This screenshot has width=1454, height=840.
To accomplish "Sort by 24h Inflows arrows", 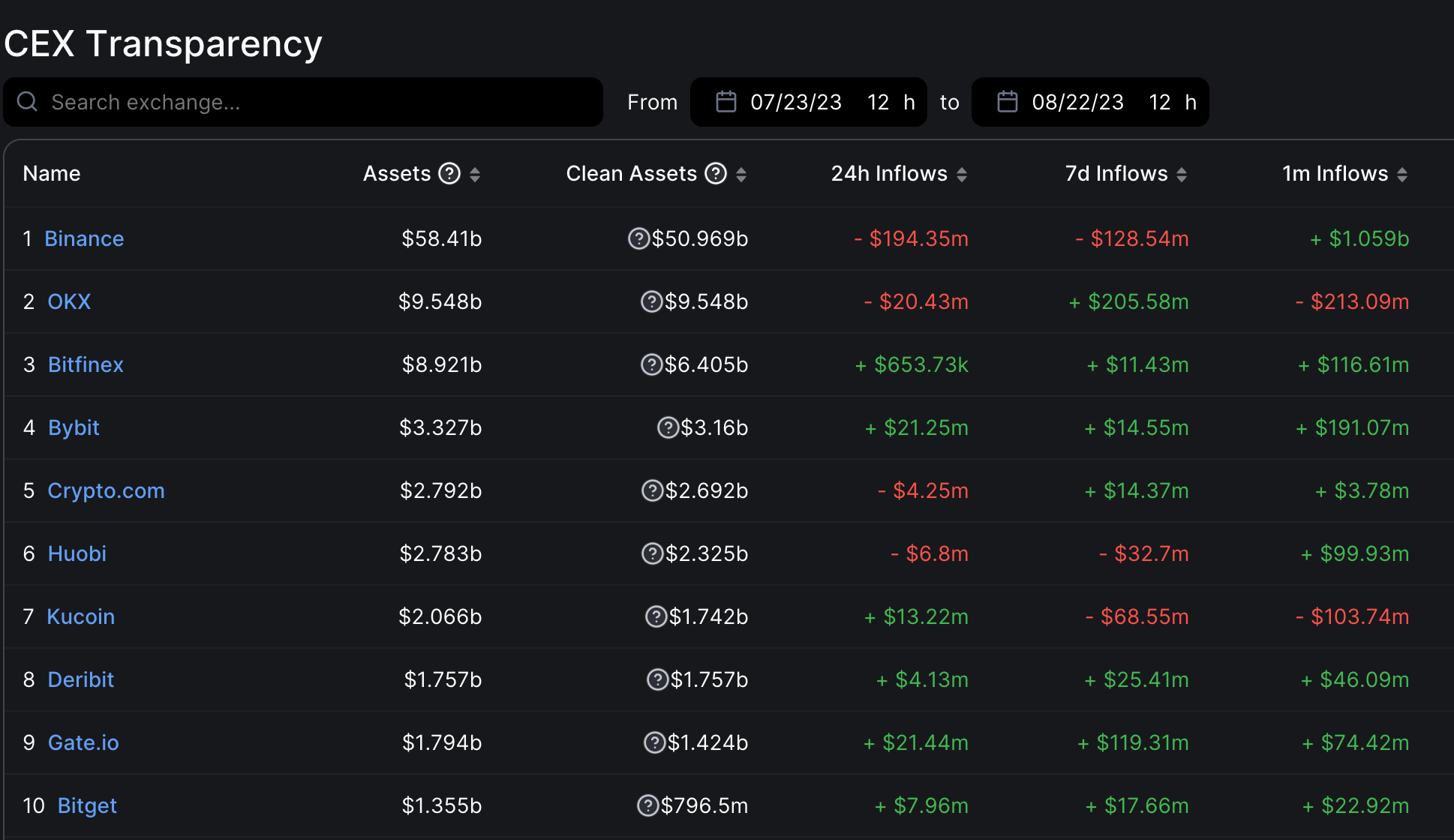I will (962, 175).
